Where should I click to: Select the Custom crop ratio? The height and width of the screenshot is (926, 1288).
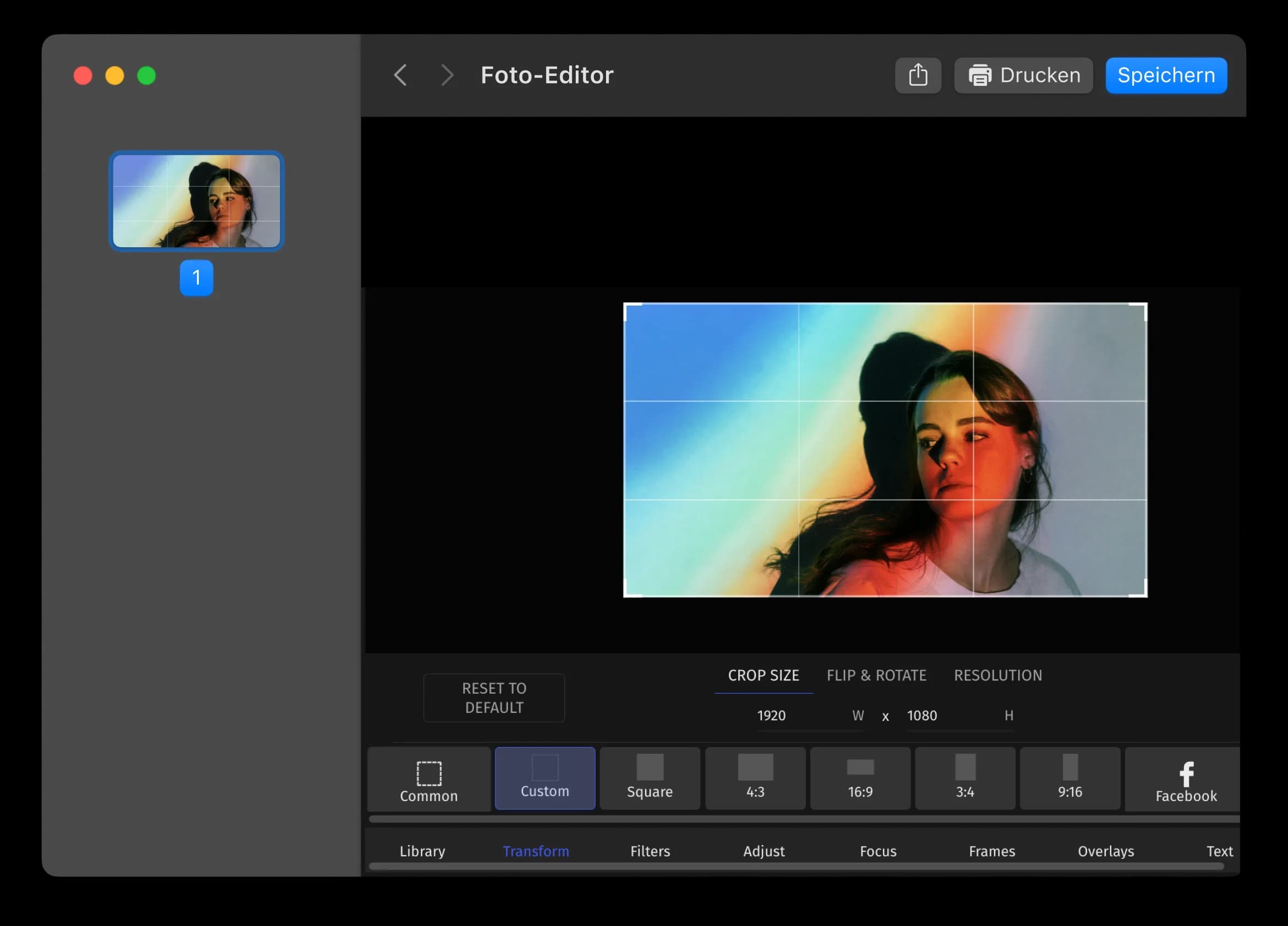[x=544, y=778]
